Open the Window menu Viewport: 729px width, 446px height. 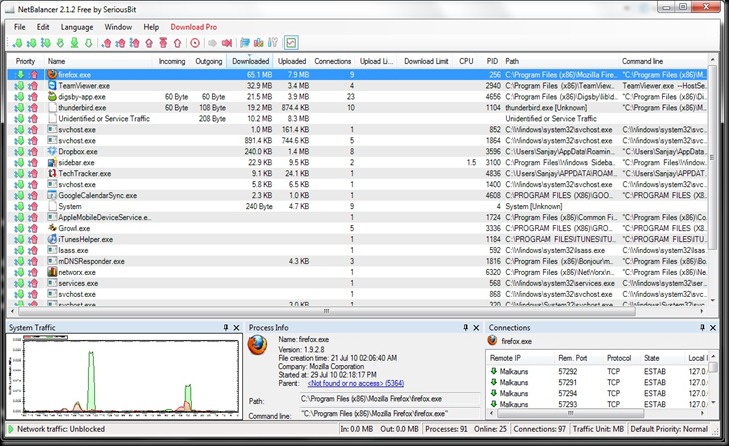(x=118, y=26)
